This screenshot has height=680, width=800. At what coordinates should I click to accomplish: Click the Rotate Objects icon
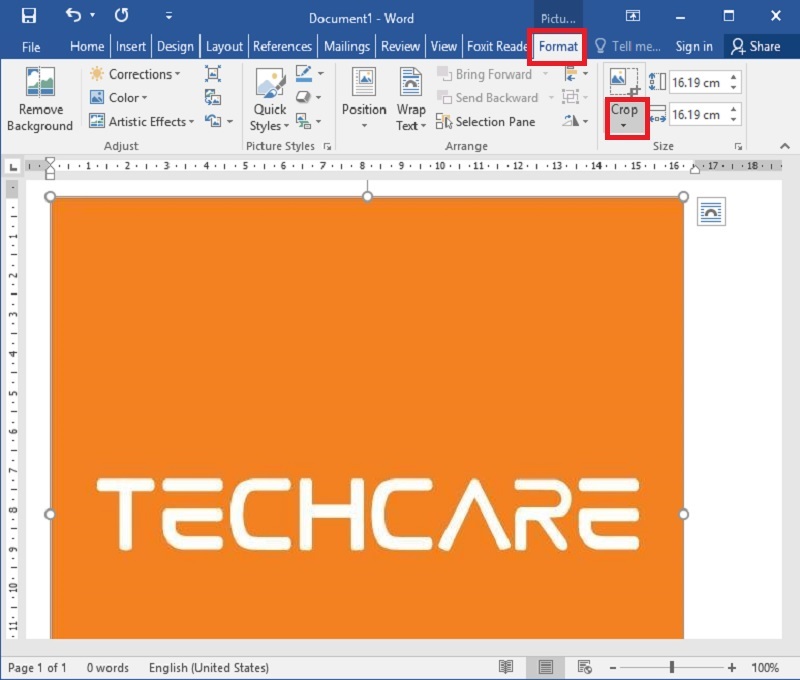[x=569, y=121]
